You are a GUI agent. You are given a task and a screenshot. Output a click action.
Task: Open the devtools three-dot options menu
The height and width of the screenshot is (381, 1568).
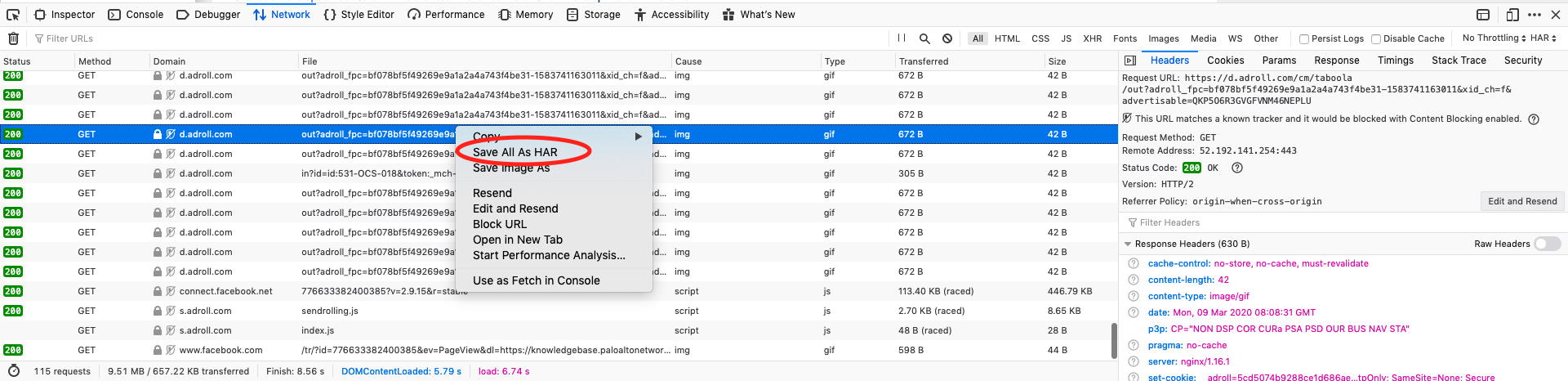tap(1535, 15)
